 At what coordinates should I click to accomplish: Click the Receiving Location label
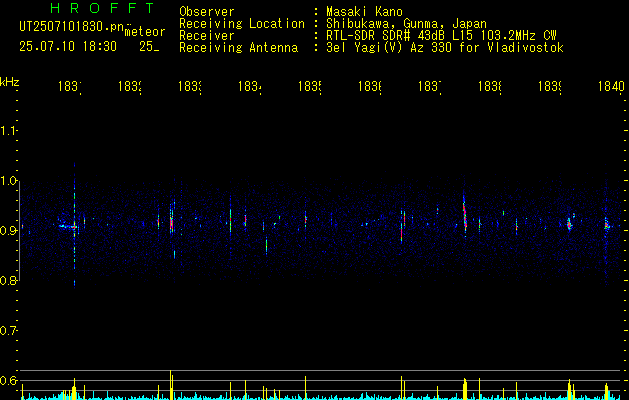242,24
